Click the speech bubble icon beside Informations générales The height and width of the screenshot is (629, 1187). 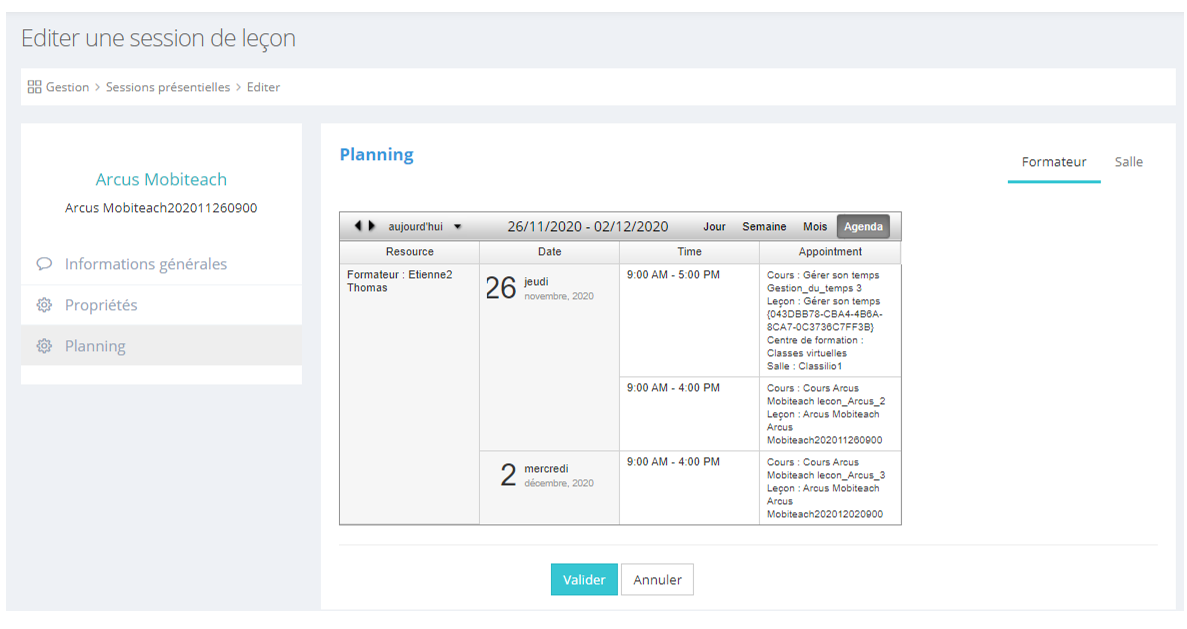click(44, 264)
